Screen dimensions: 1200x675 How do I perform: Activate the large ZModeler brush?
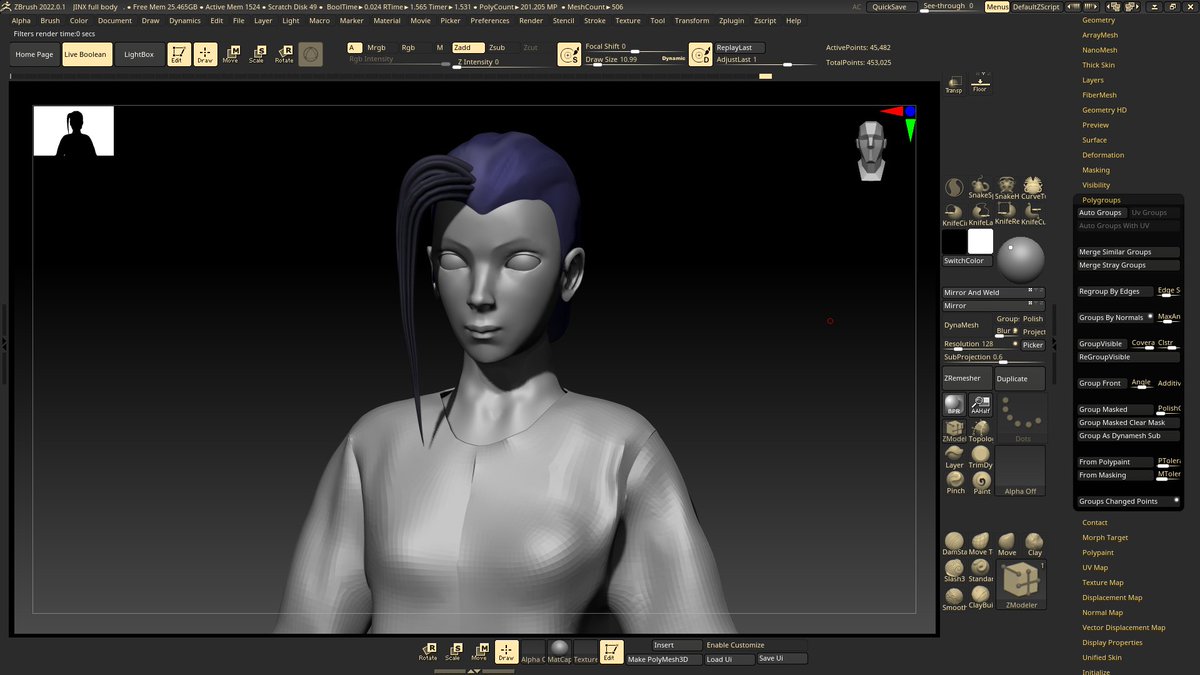(1021, 585)
